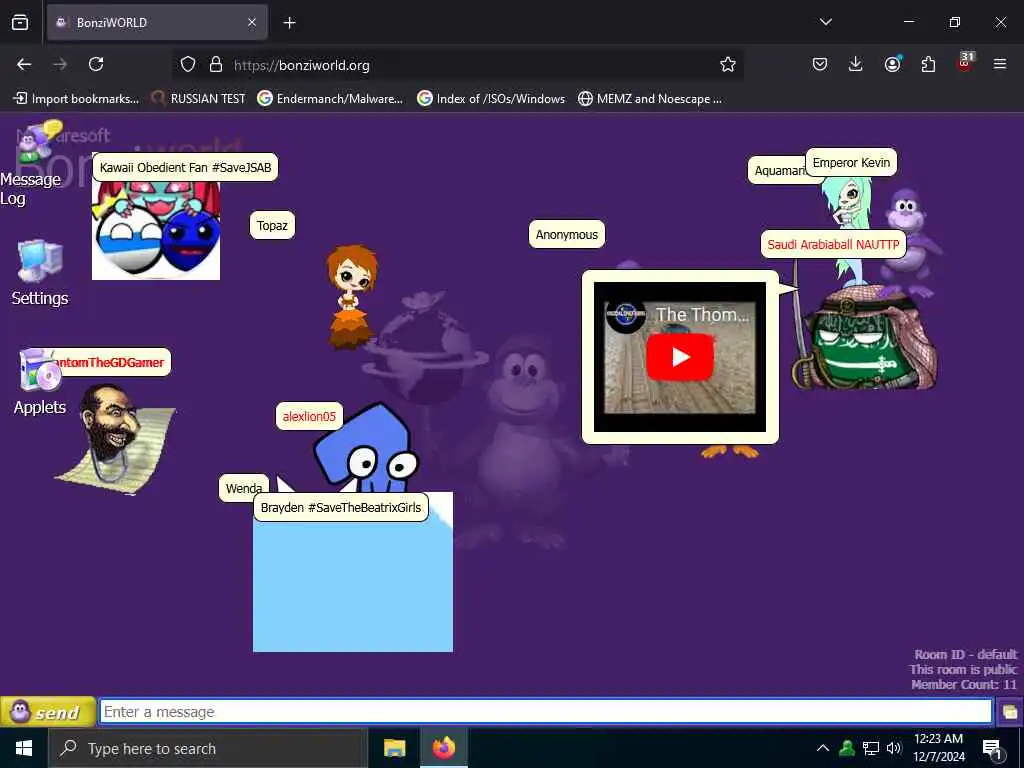This screenshot has width=1024, height=768.
Task: Open Import bookmarks... bookmark
Action: point(76,99)
